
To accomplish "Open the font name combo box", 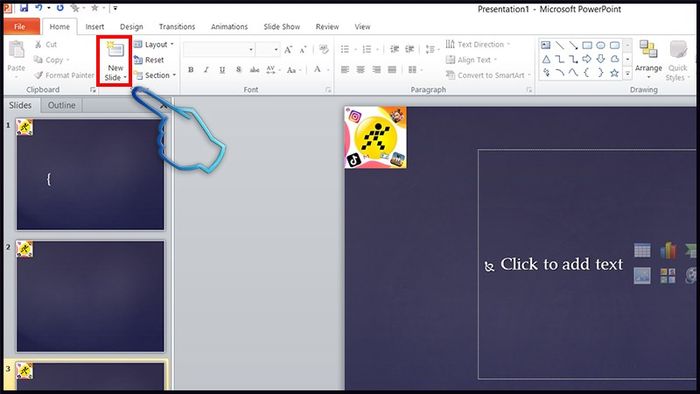I will click(219, 49).
